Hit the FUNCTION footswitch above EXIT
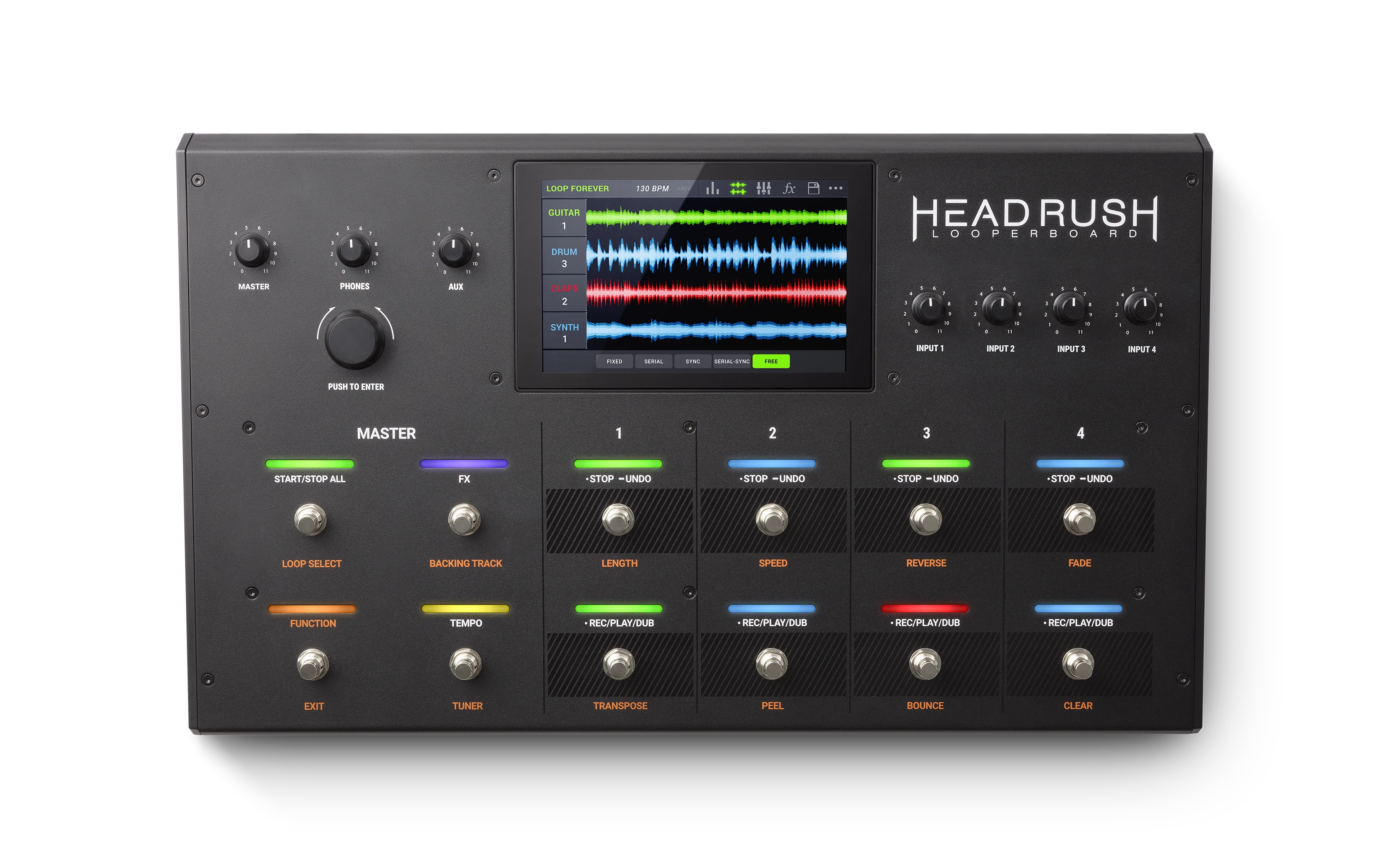 (313, 664)
